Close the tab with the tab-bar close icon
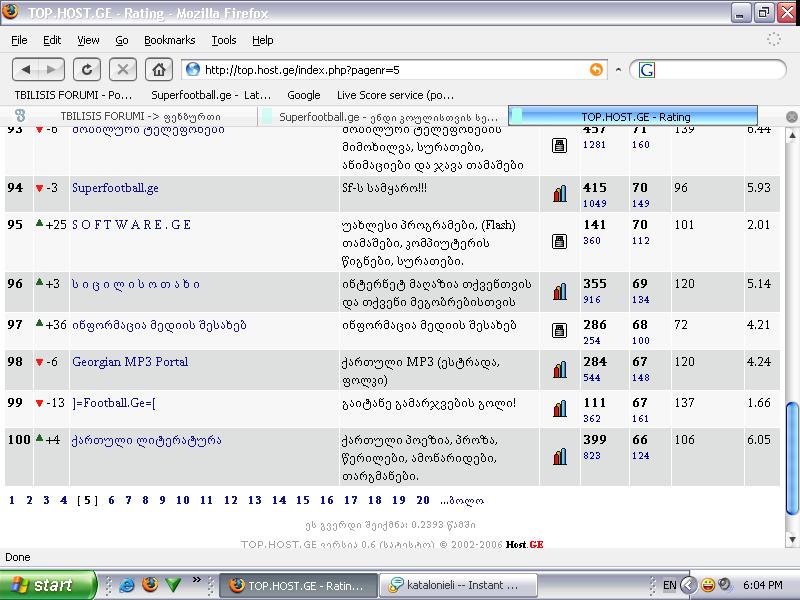This screenshot has height=600, width=800. click(791, 117)
